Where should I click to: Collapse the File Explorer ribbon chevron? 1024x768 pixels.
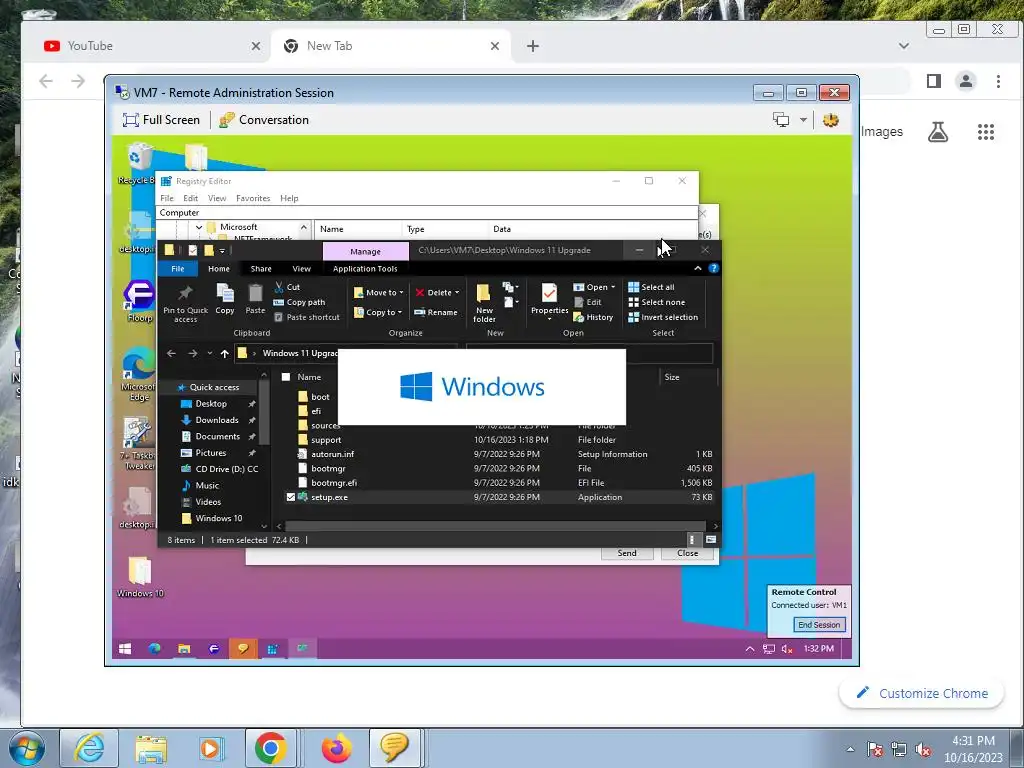click(697, 268)
